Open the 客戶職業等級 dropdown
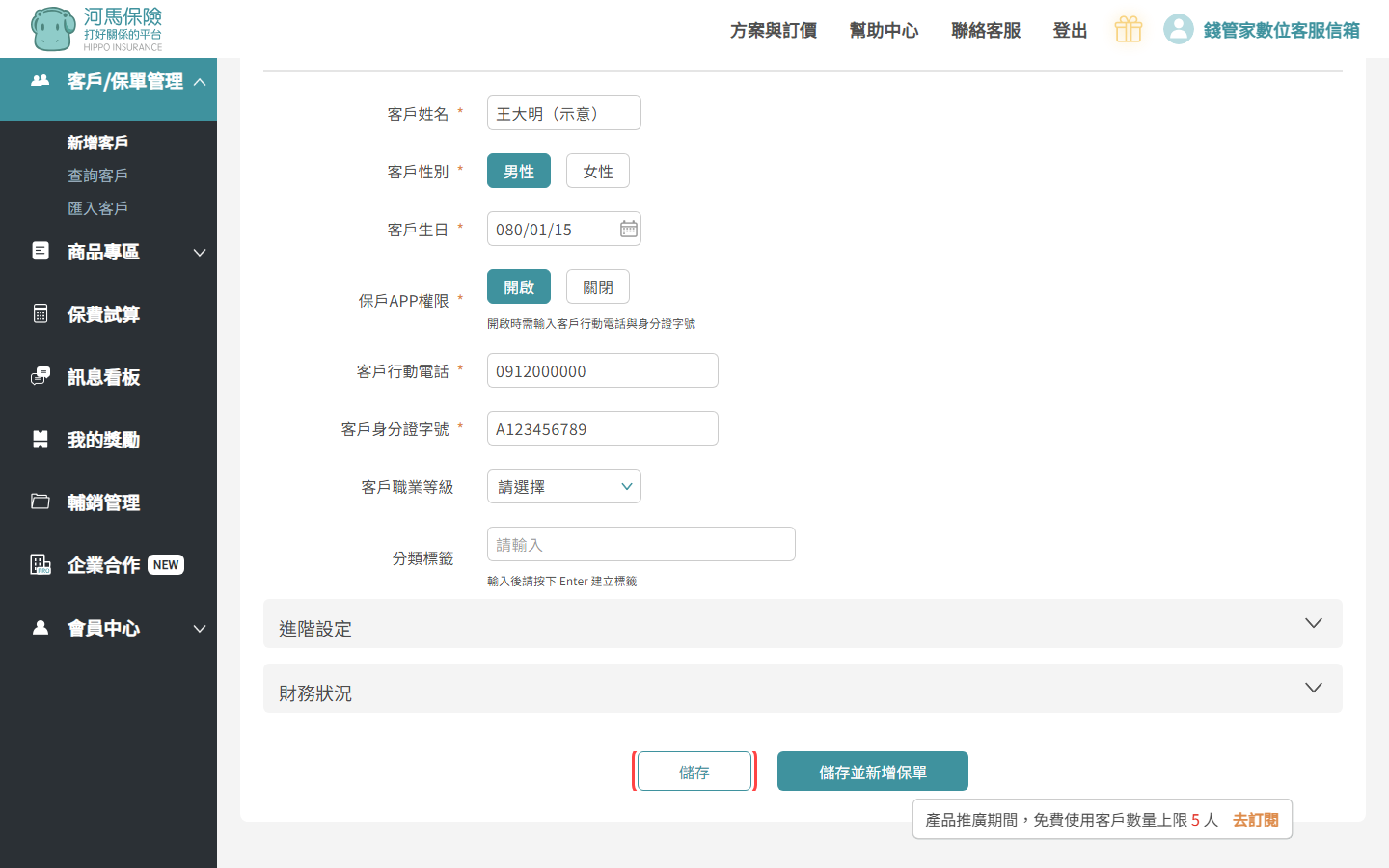This screenshot has height=868, width=1389. click(563, 486)
